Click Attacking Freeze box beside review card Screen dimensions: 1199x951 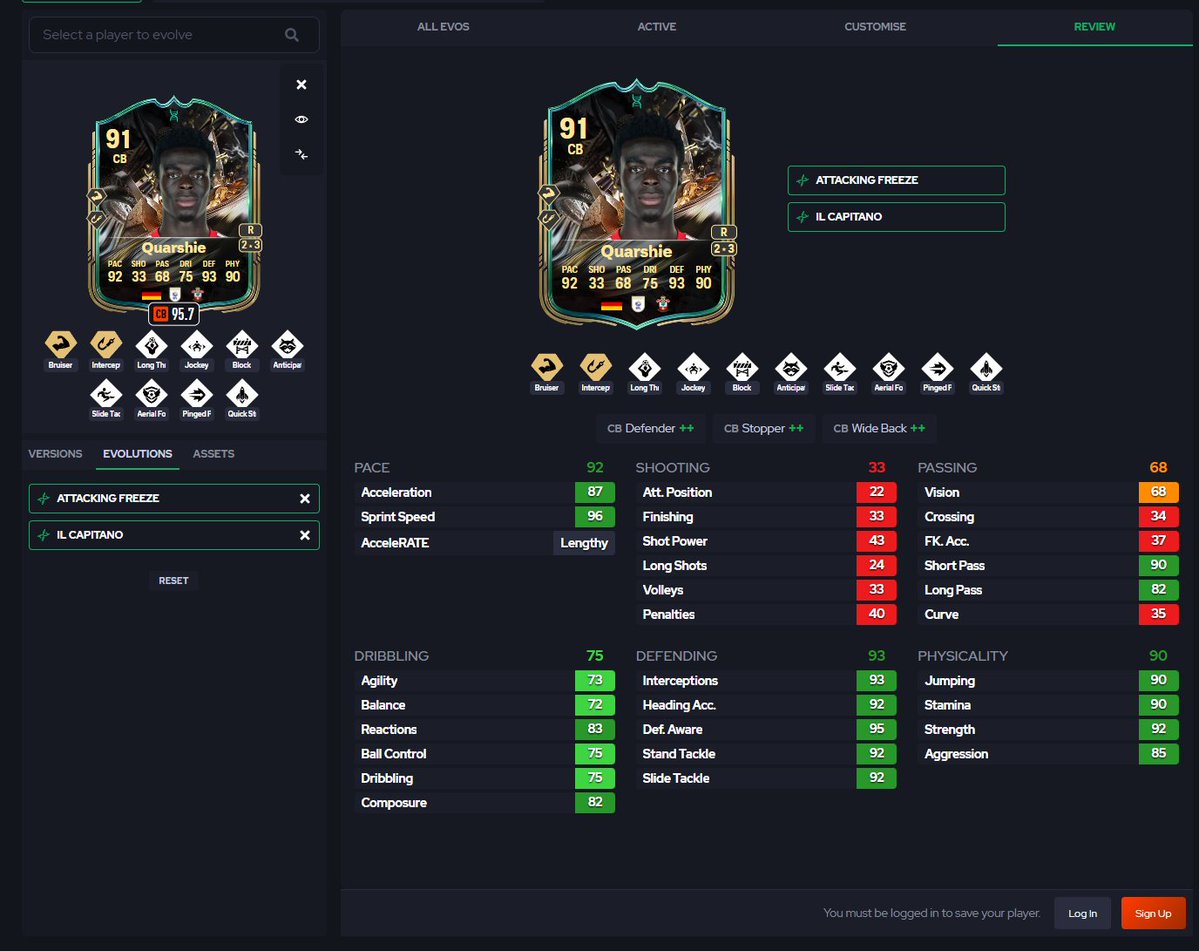[896, 180]
